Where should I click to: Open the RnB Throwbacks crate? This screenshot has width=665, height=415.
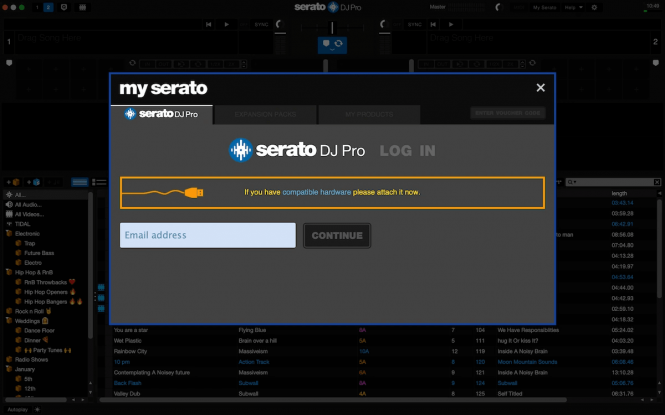(x=45, y=282)
